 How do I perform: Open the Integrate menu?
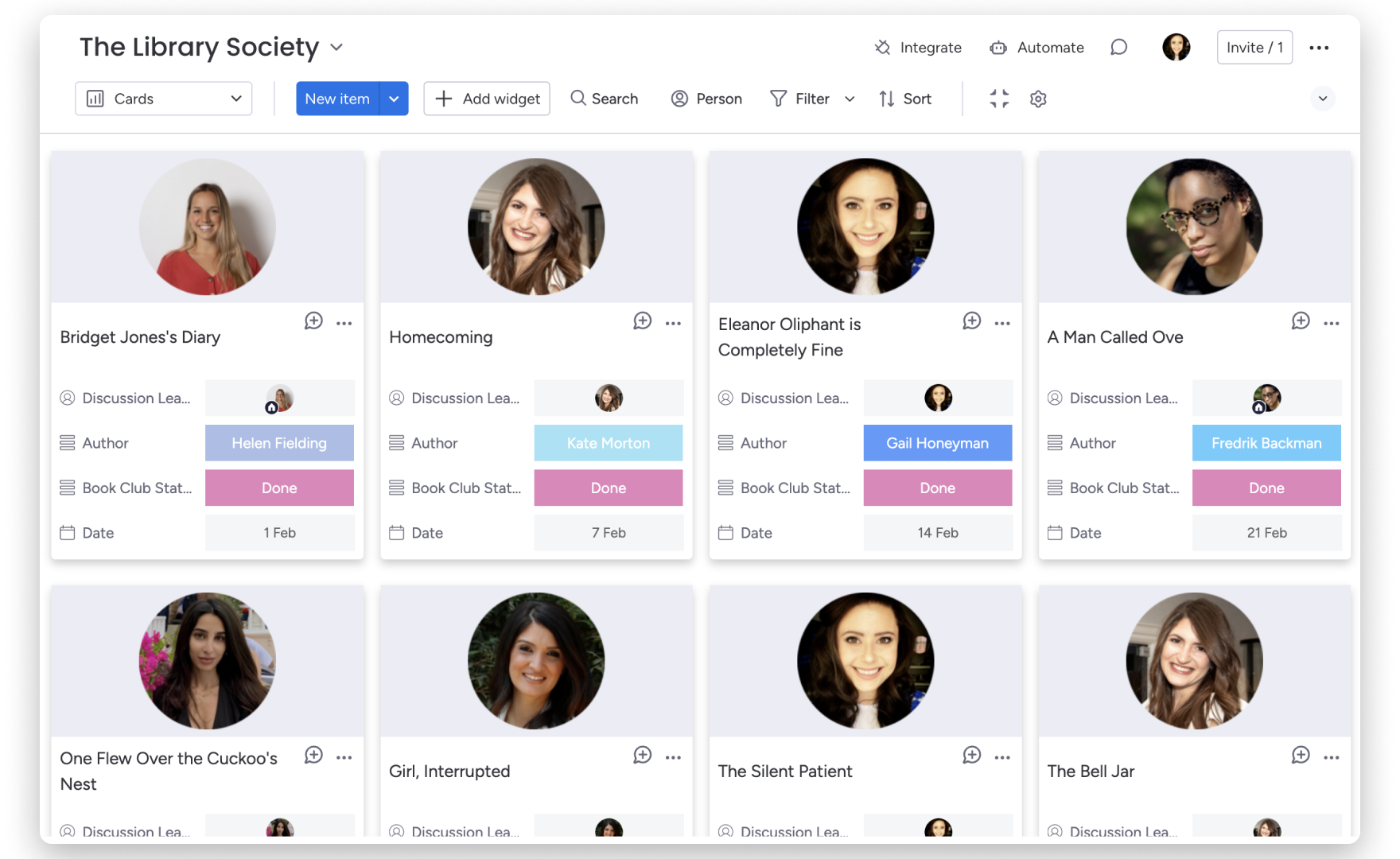[x=917, y=48]
